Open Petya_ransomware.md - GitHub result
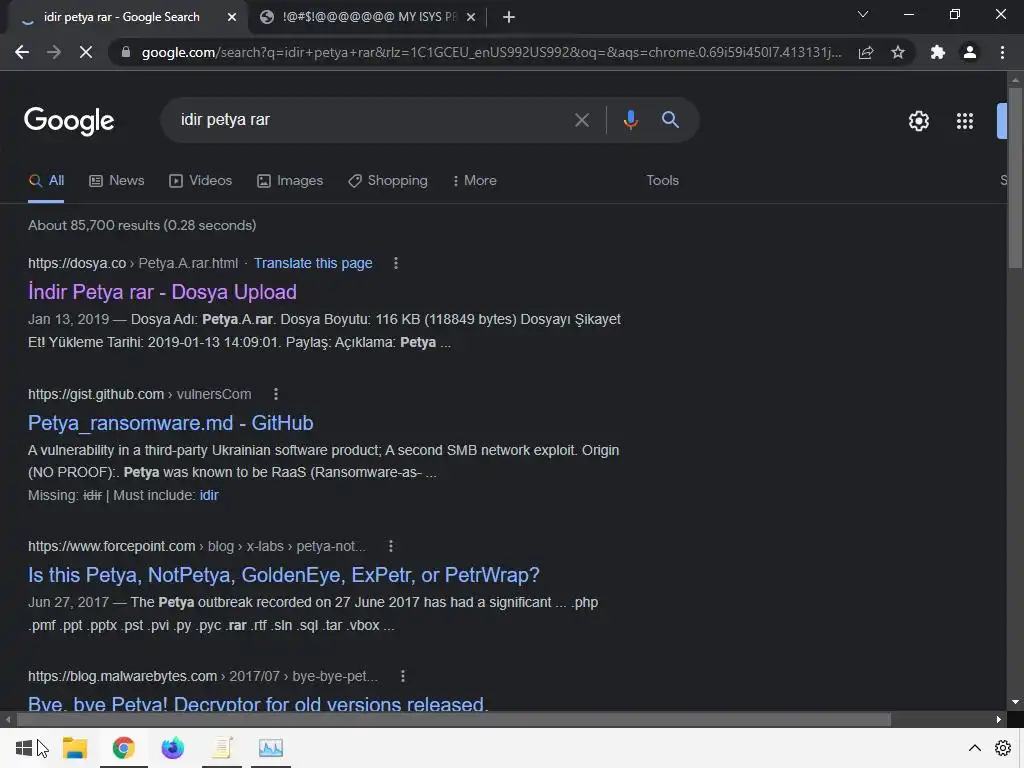Image resolution: width=1024 pixels, height=768 pixels. [170, 423]
